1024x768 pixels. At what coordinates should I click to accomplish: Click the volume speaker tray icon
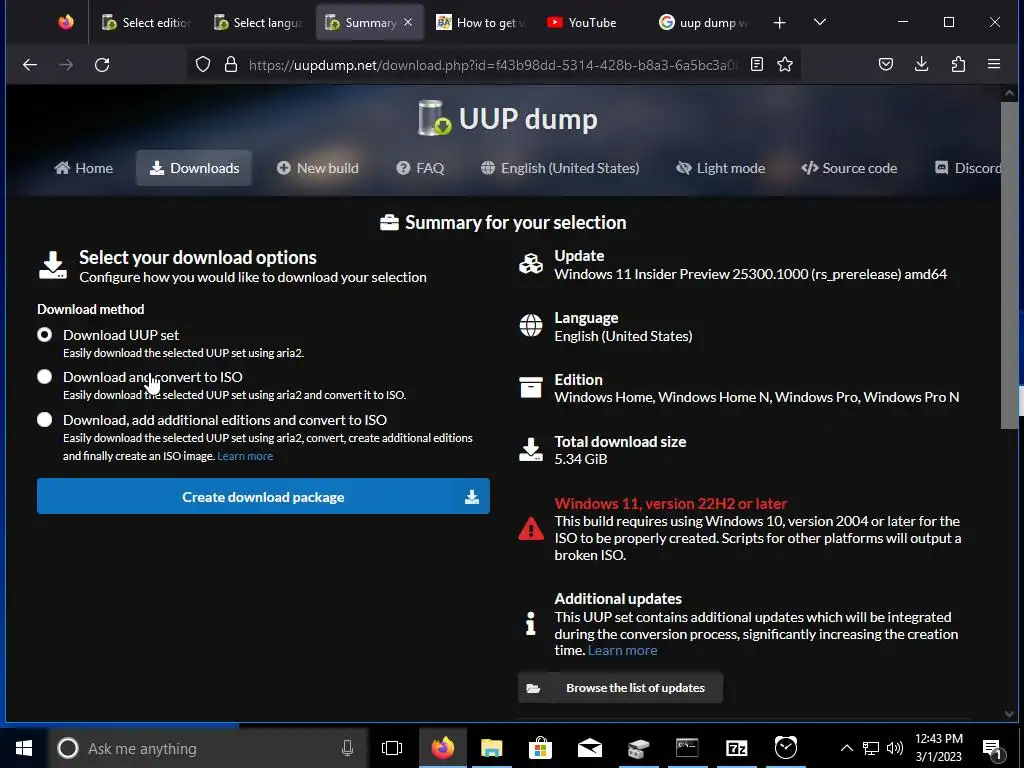pyautogui.click(x=895, y=748)
